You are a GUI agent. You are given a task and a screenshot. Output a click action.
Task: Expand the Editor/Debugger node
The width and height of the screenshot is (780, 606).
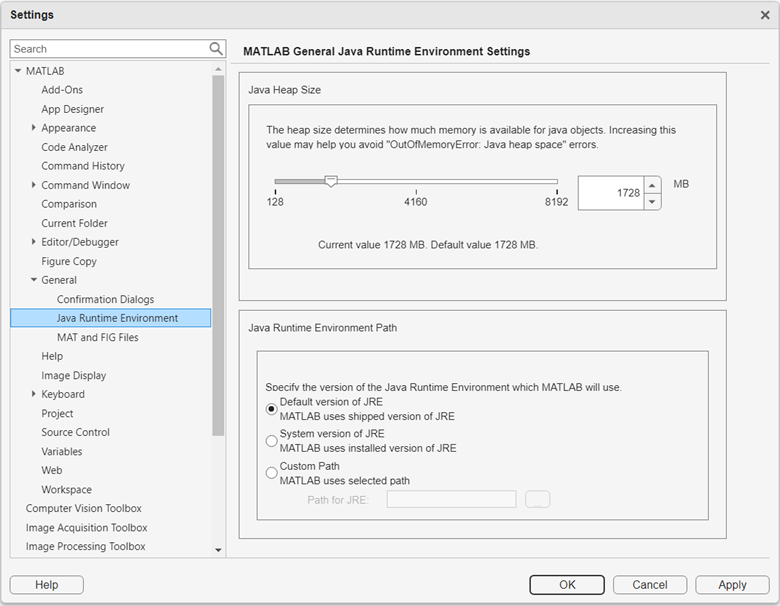[x=34, y=242]
